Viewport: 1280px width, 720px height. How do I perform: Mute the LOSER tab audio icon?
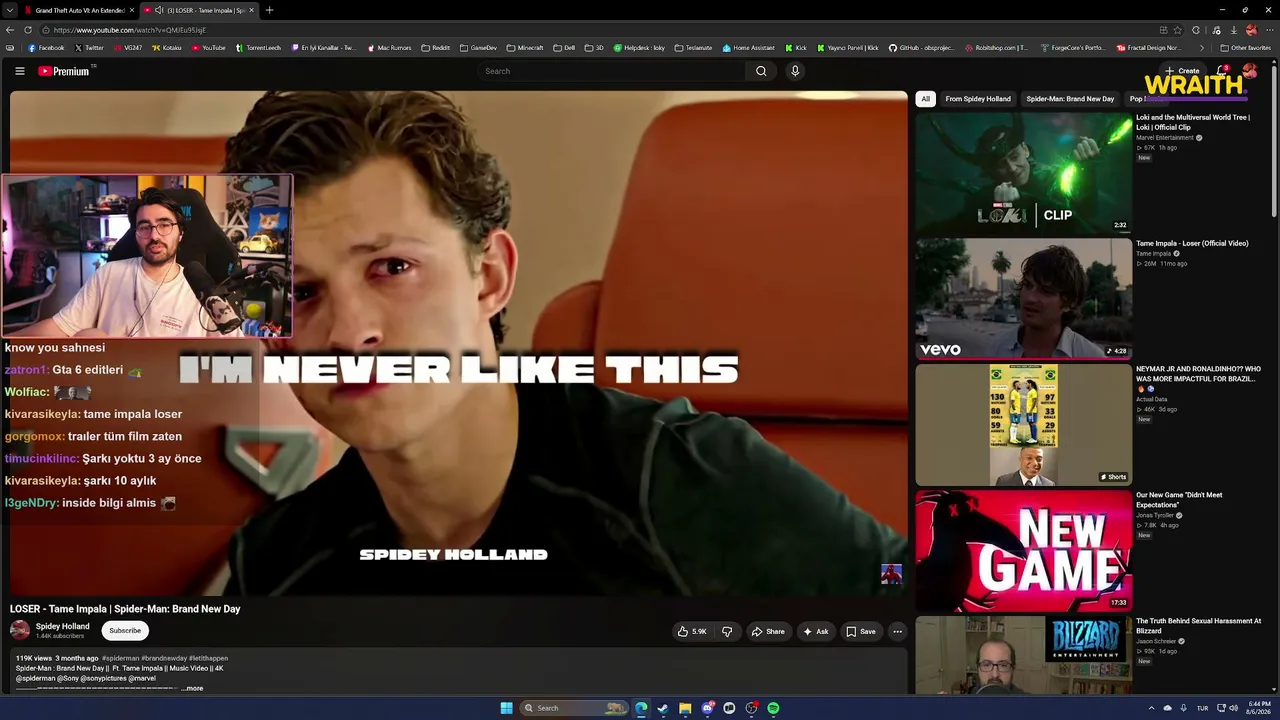pyautogui.click(x=159, y=10)
